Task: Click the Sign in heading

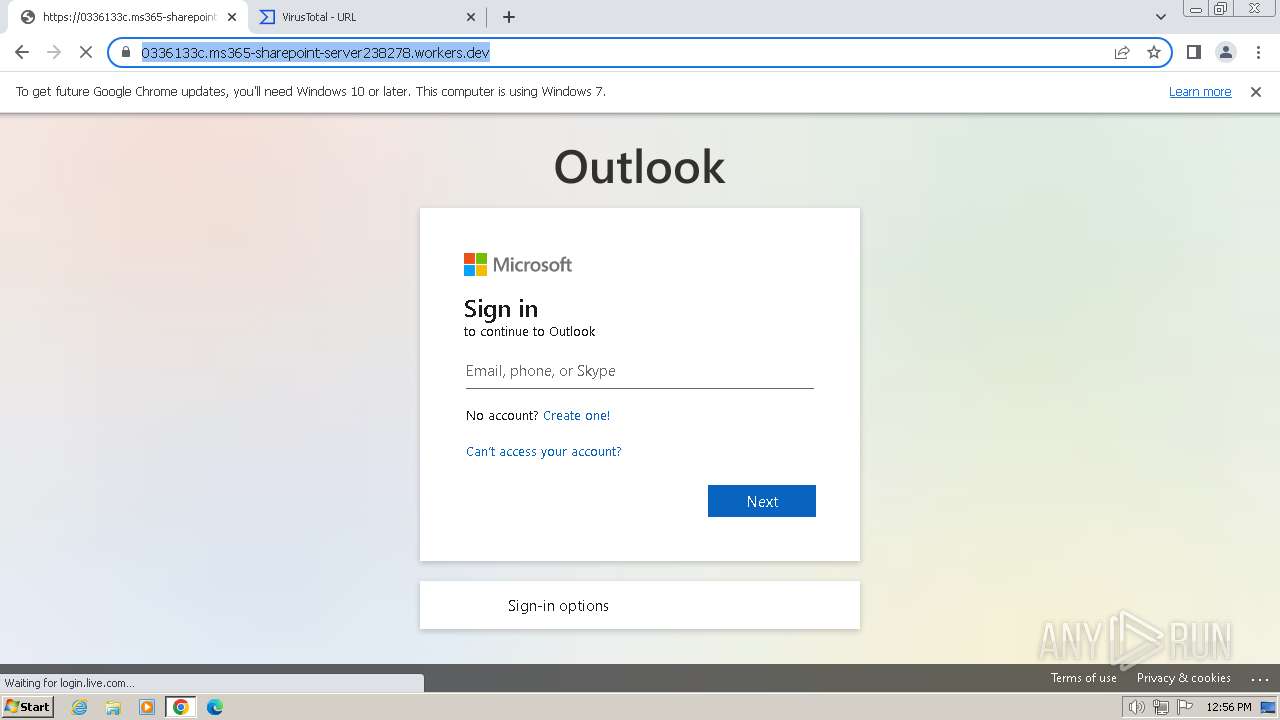Action: (x=501, y=308)
